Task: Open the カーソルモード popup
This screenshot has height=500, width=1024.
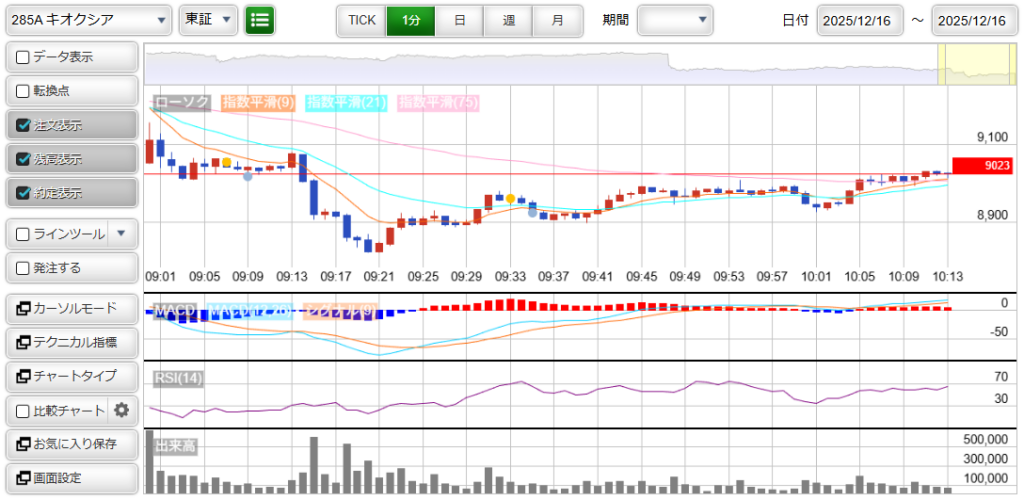Action: 70,308
